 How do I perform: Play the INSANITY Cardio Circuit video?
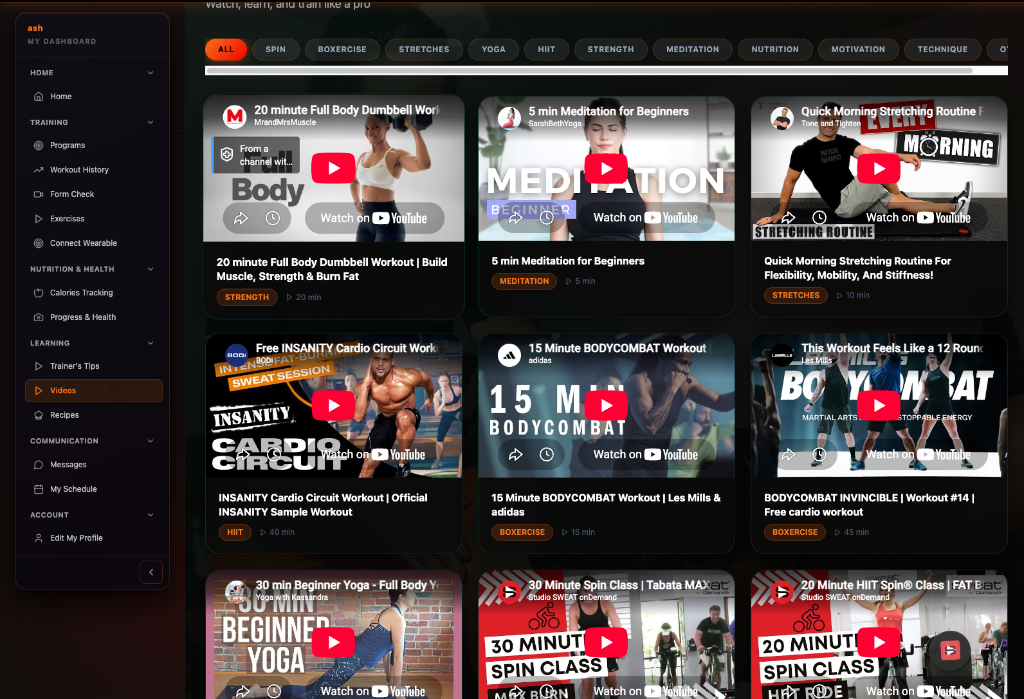333,405
